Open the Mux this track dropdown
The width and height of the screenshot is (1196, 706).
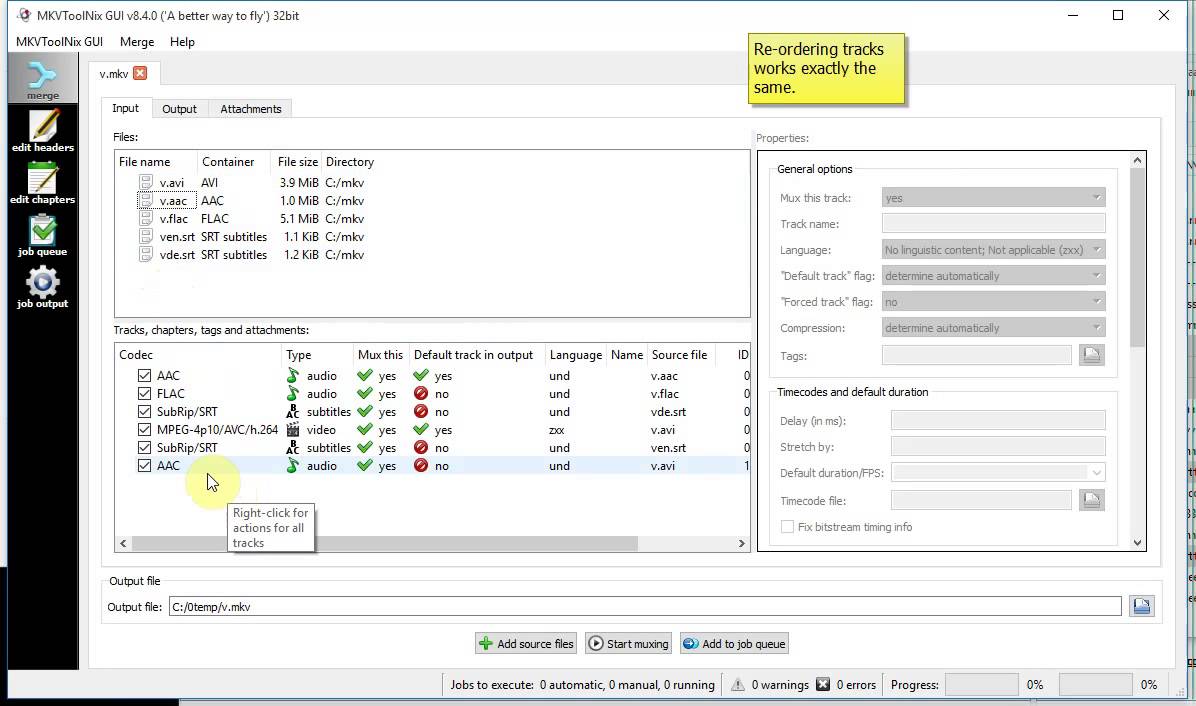(x=993, y=197)
